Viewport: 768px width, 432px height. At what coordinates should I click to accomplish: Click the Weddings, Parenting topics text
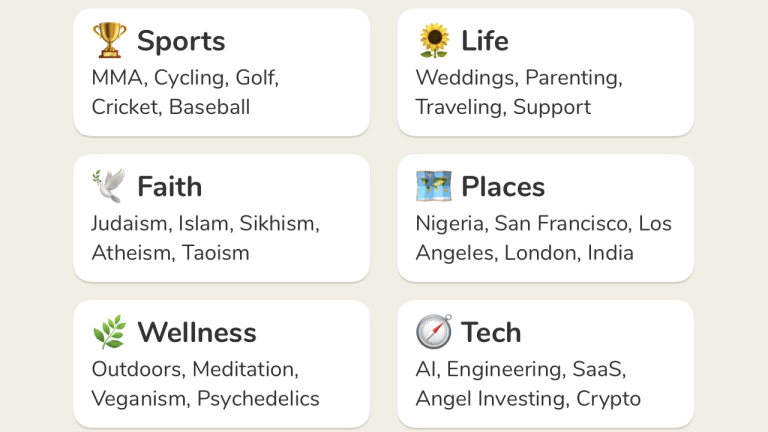[x=519, y=77]
